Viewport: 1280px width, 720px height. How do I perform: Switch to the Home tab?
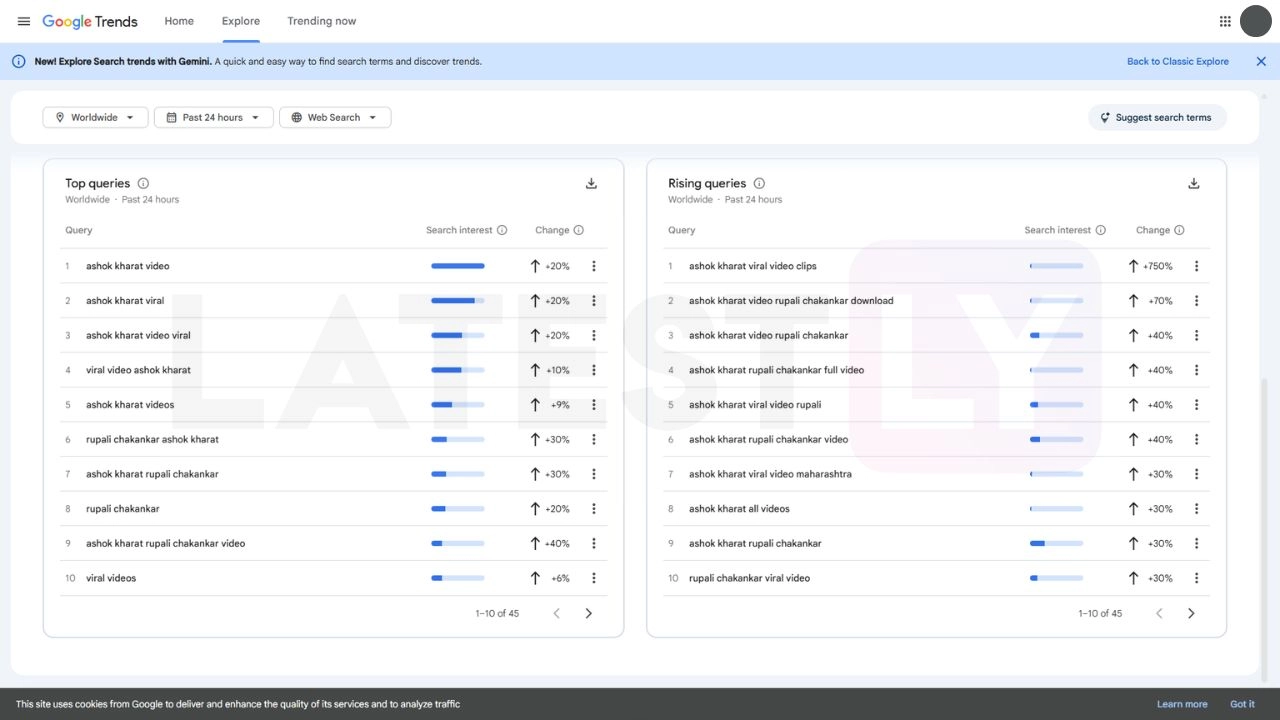pos(179,21)
